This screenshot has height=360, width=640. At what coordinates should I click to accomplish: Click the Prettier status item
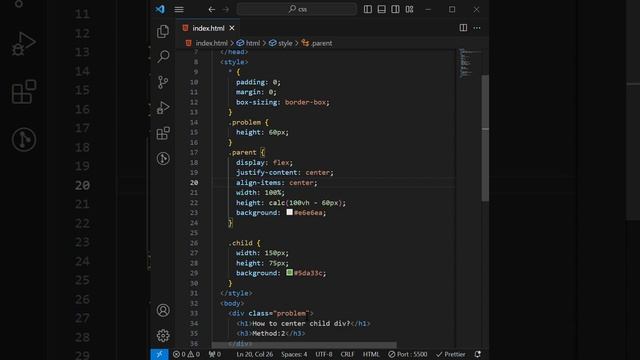point(451,354)
